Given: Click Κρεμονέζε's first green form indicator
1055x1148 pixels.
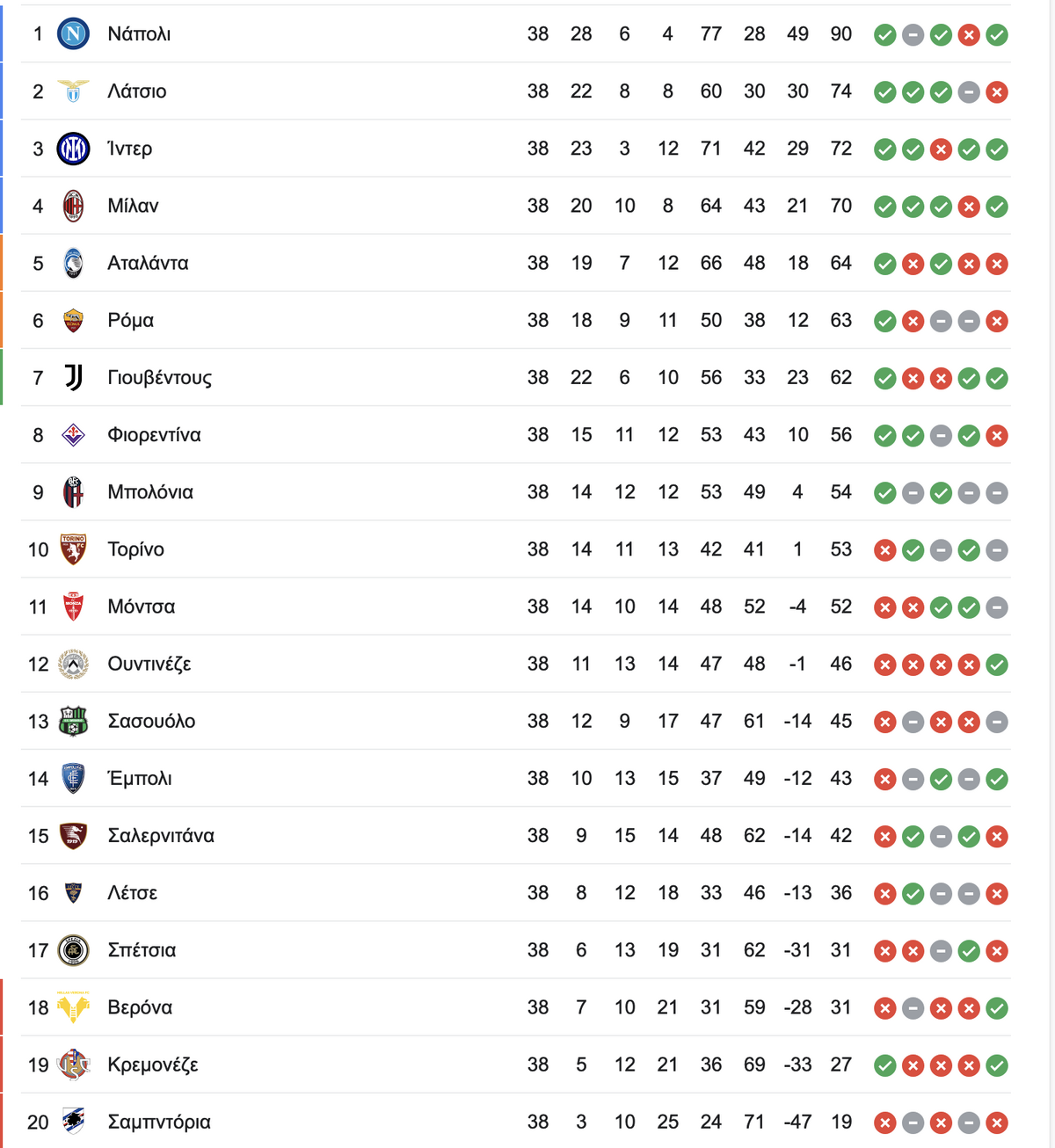Looking at the screenshot, I should (x=885, y=1065).
